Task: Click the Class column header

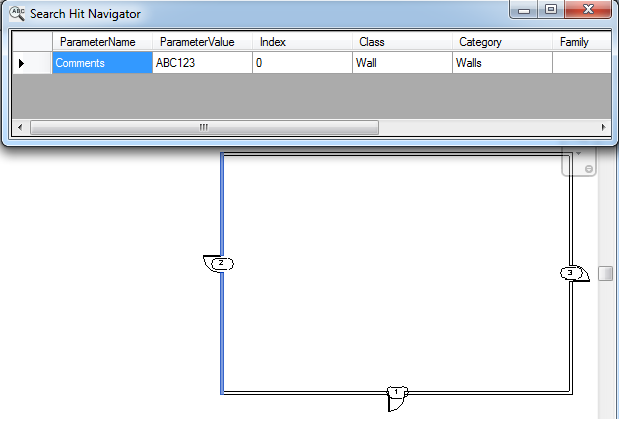Action: [402, 42]
